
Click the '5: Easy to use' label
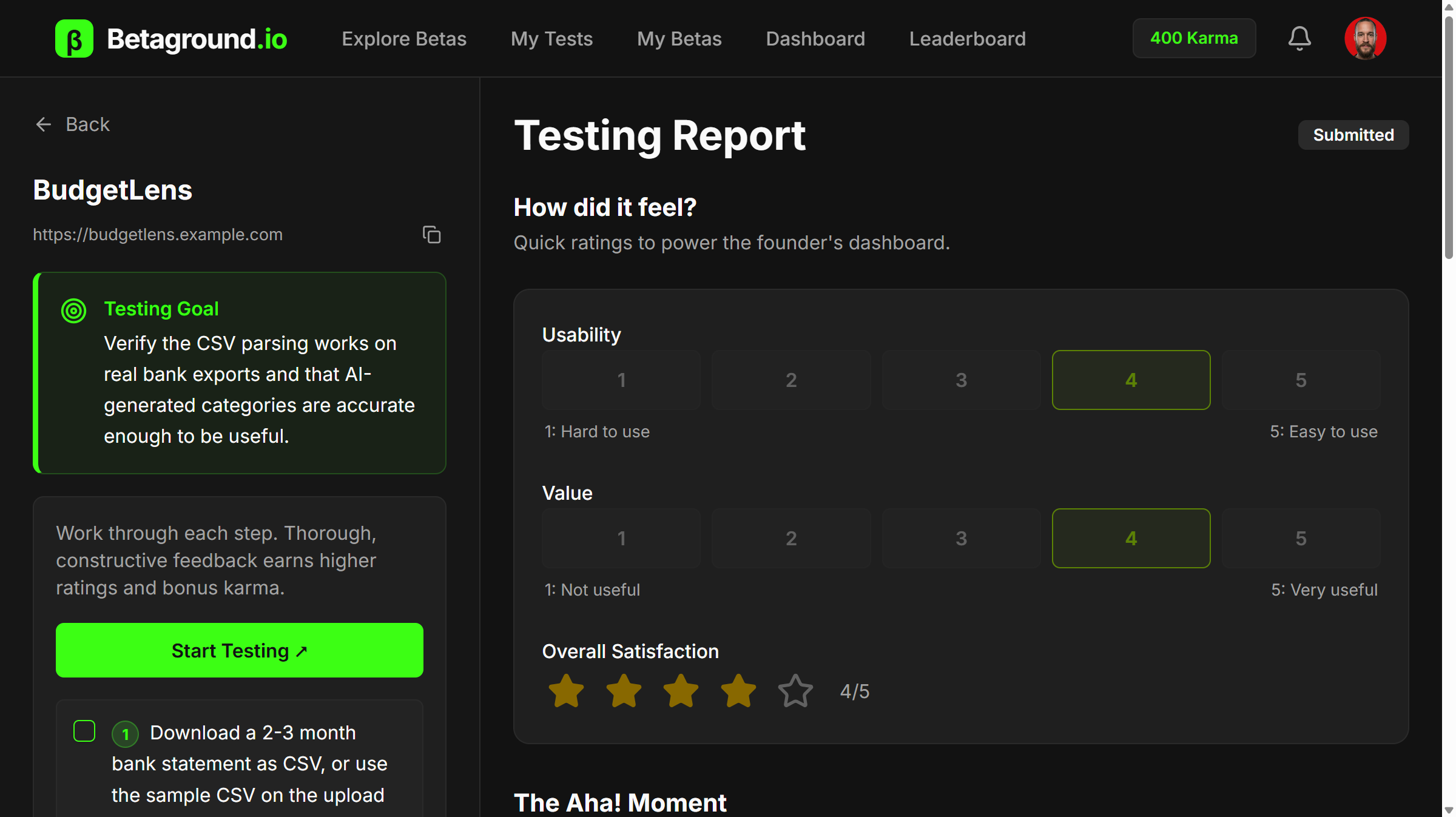pos(1324,432)
